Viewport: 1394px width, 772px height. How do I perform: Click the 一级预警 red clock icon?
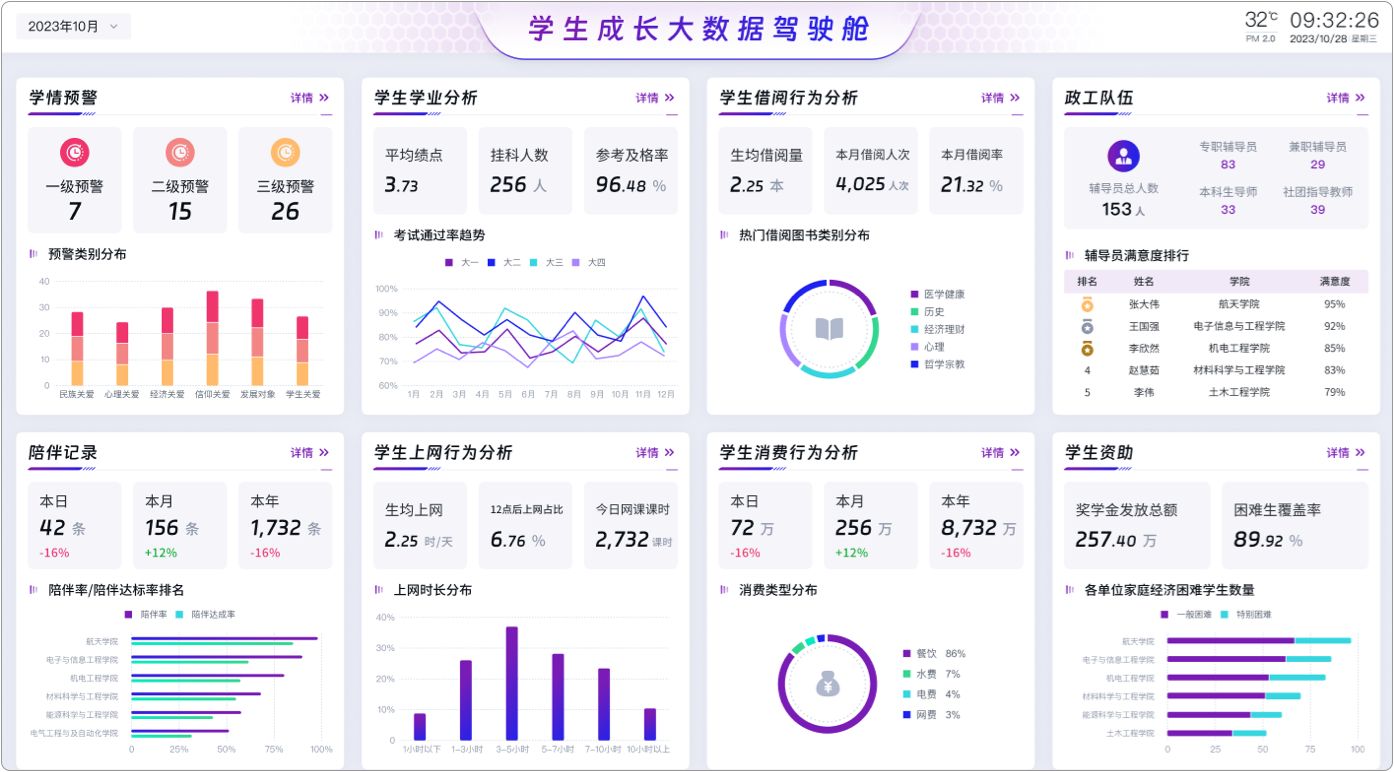point(75,152)
